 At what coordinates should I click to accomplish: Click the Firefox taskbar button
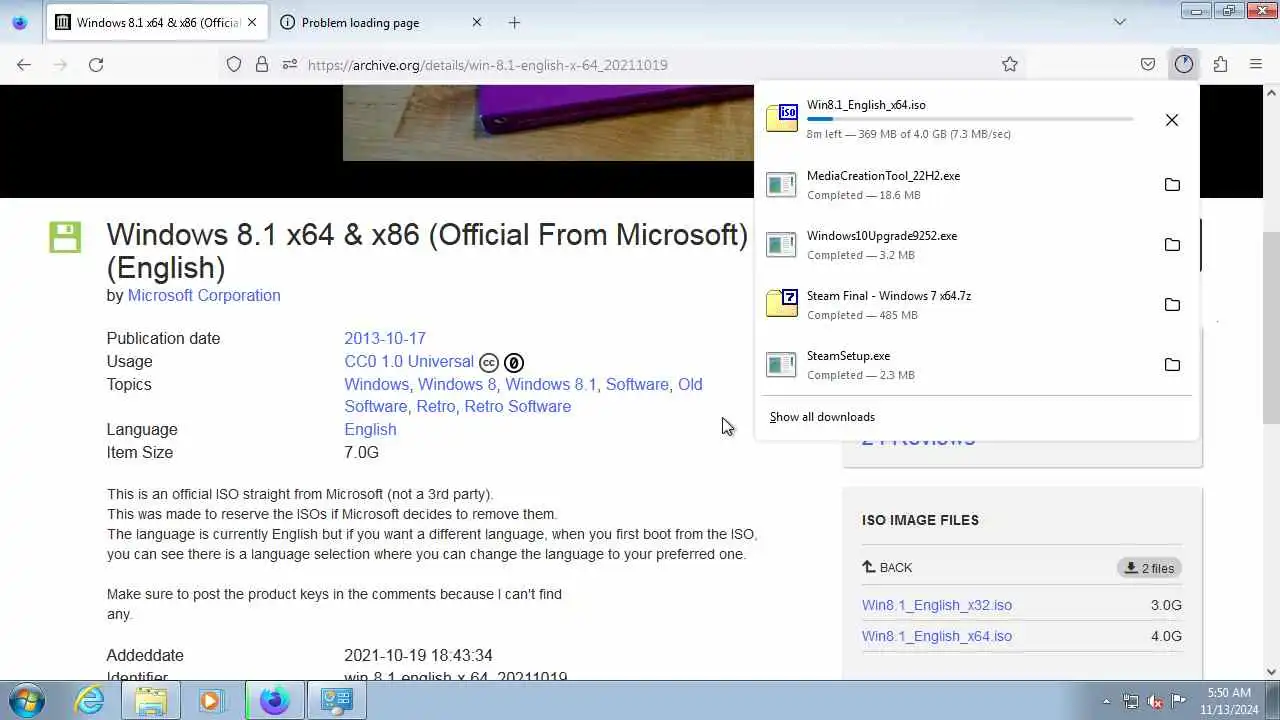point(274,700)
